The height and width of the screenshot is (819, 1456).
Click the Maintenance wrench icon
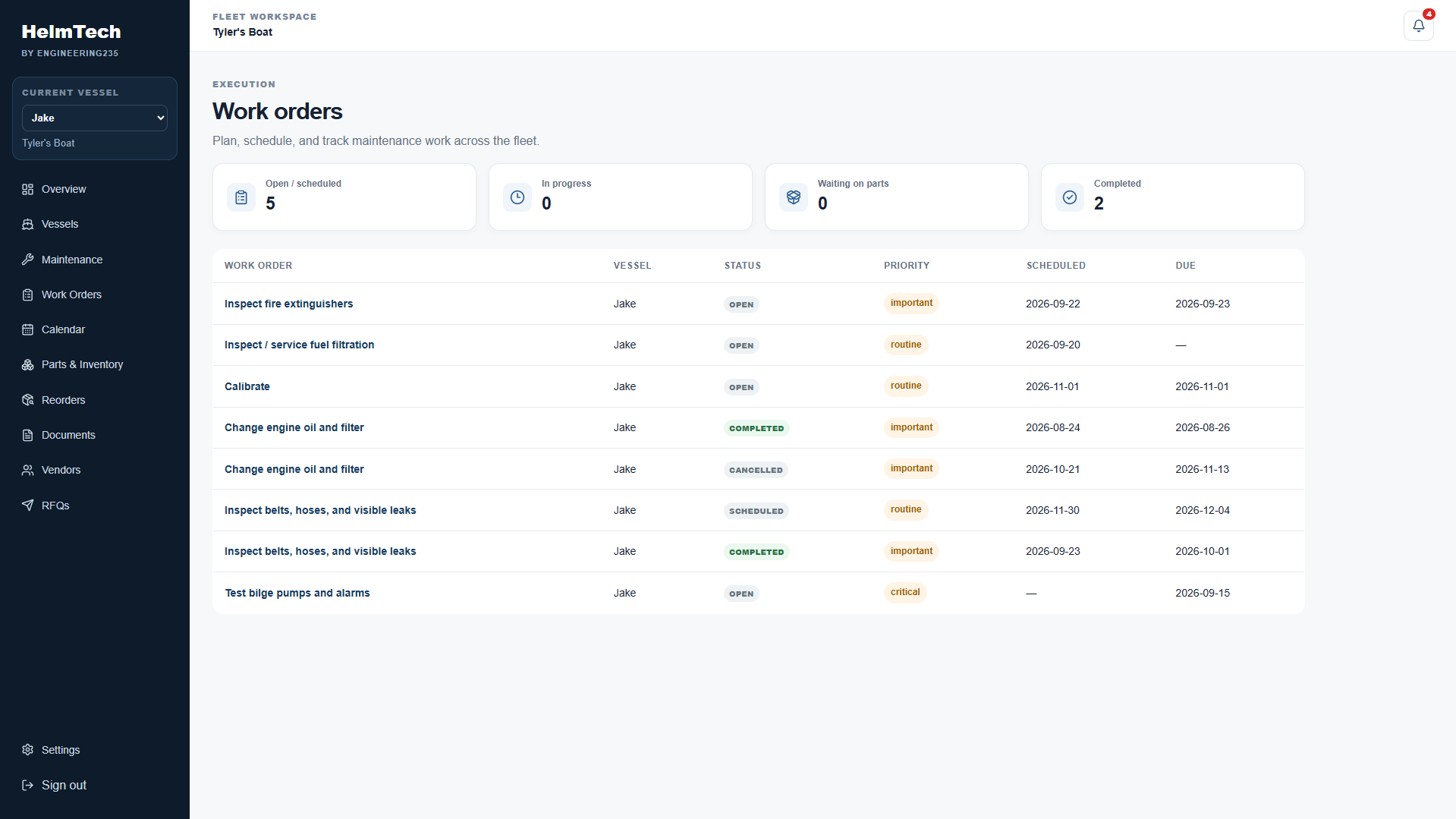point(28,260)
